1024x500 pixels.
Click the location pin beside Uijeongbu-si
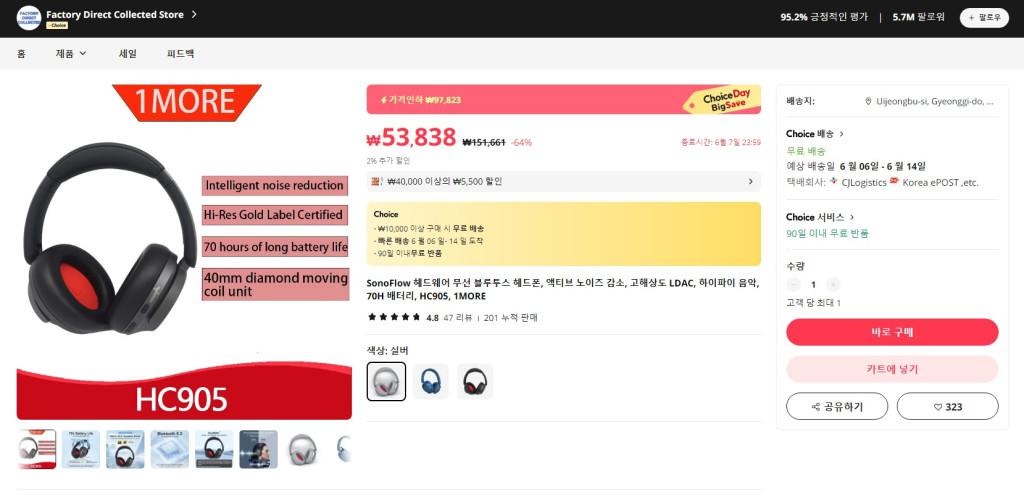[868, 101]
